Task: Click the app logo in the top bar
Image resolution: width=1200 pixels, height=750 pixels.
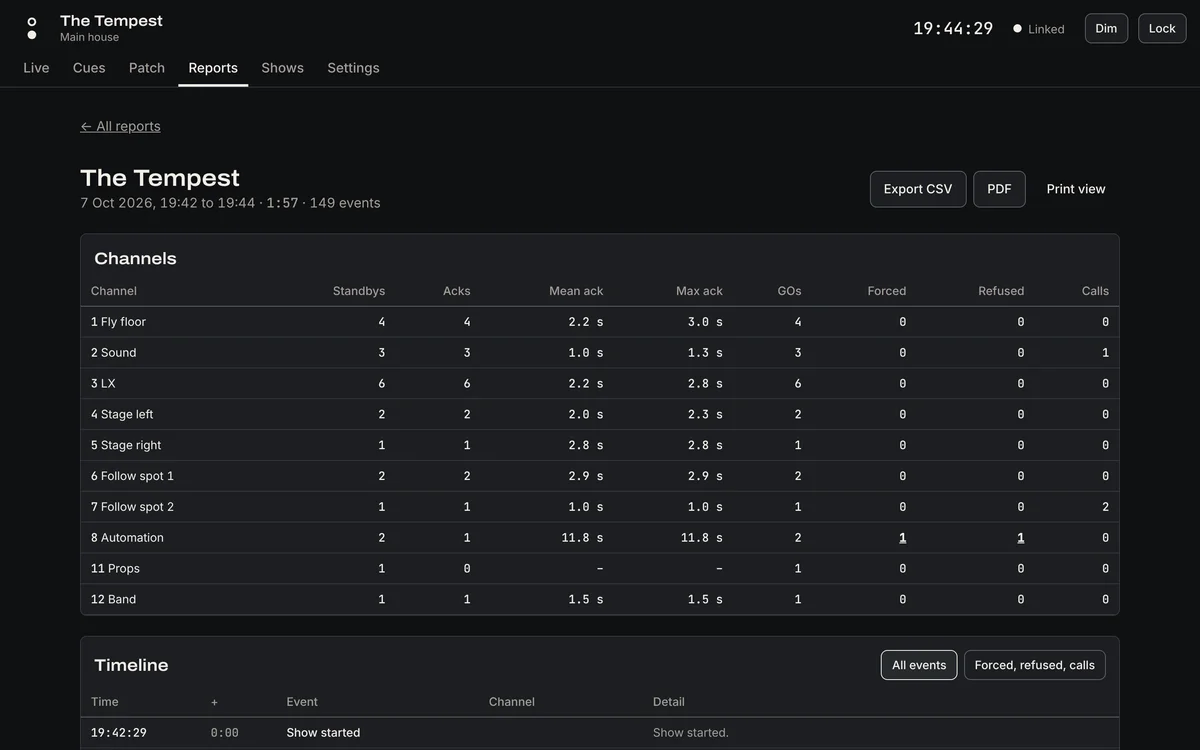Action: [32, 28]
